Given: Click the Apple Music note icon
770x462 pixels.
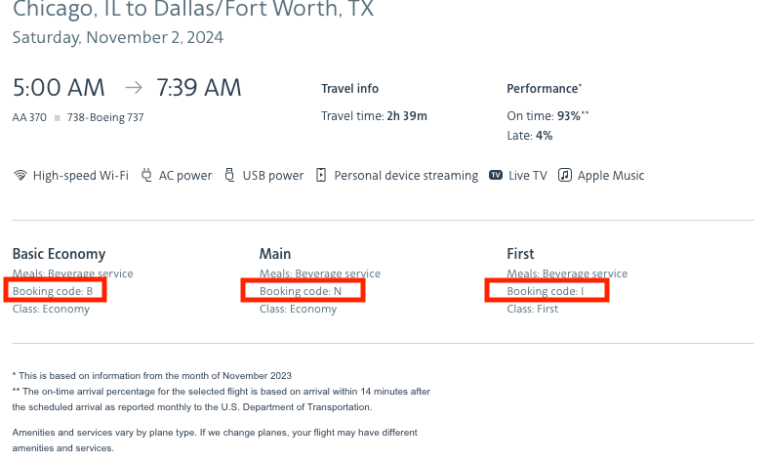Looking at the screenshot, I should point(565,176).
